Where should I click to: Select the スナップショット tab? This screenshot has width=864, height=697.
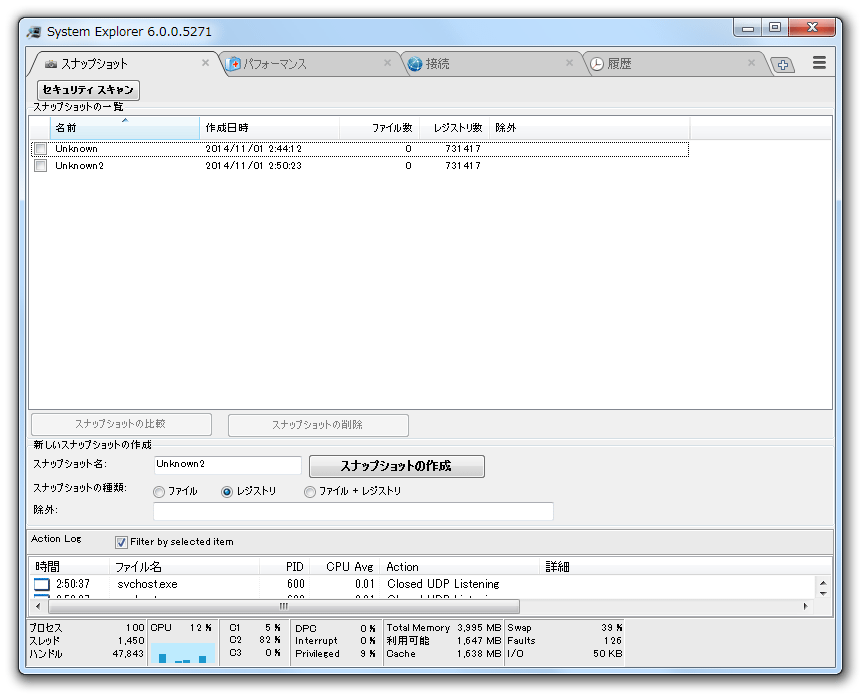coord(124,64)
